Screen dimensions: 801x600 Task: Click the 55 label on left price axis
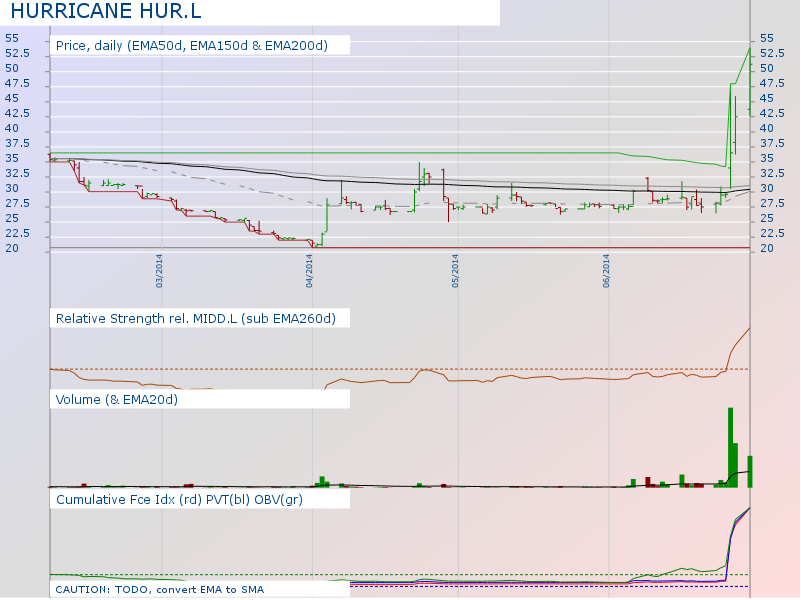[11, 38]
